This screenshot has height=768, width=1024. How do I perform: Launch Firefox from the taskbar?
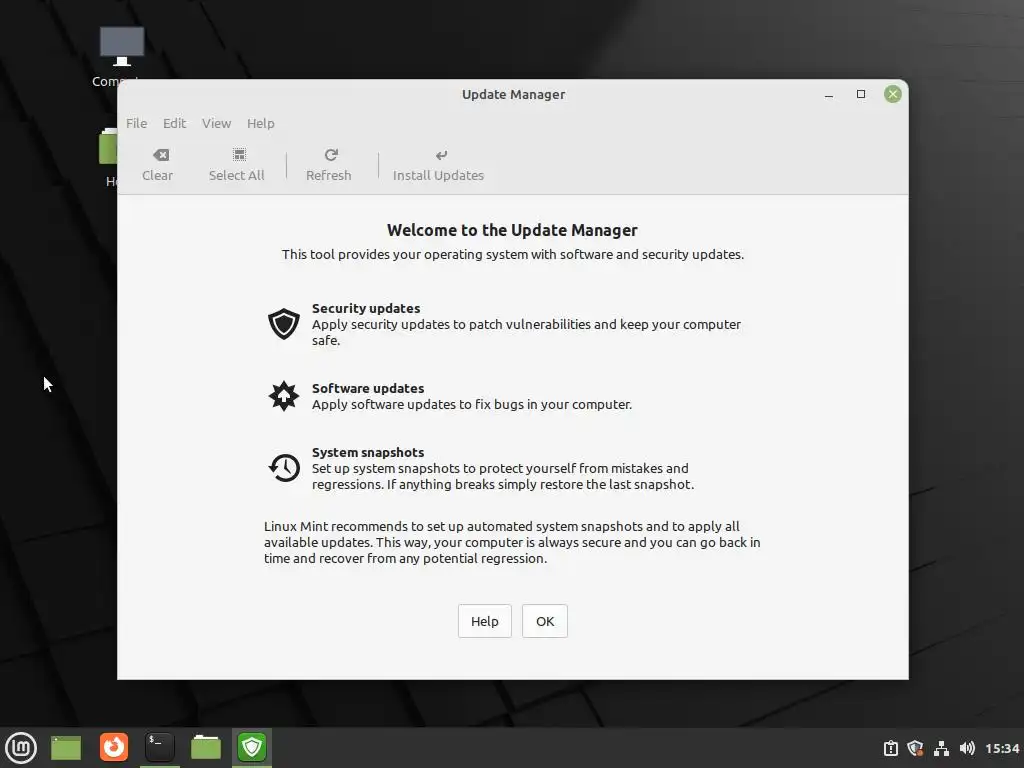[x=114, y=747]
